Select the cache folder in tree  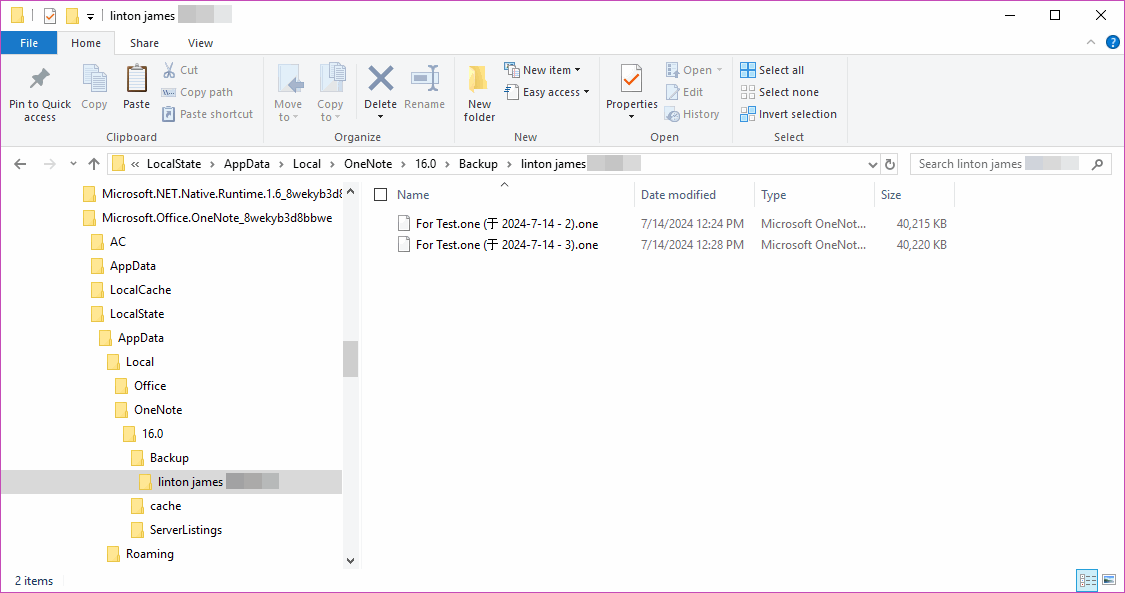[x=156, y=506]
